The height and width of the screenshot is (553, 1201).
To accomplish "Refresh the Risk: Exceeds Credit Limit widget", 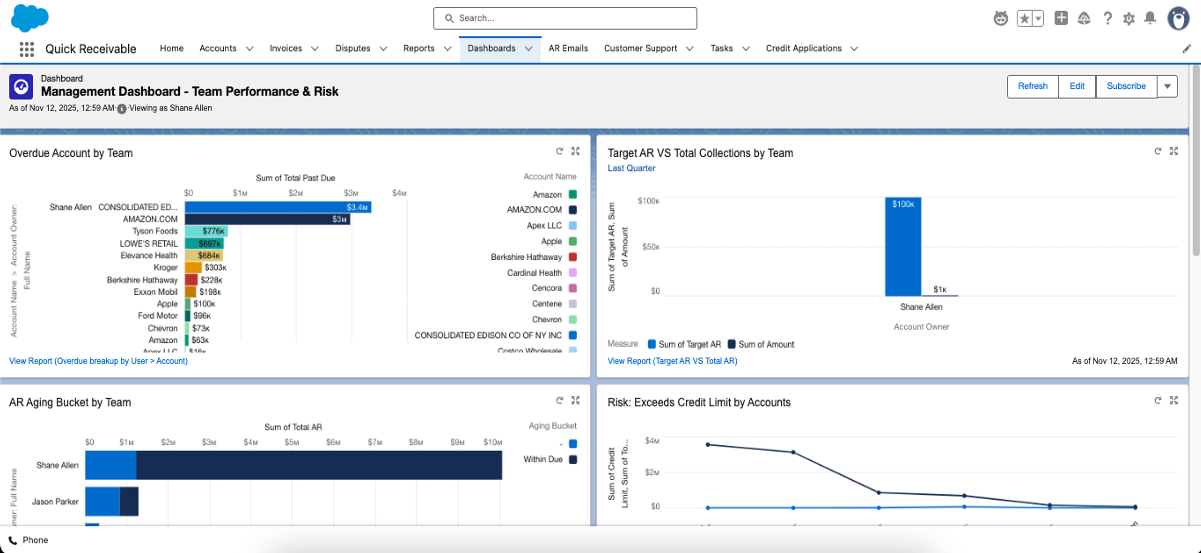I will 1158,400.
